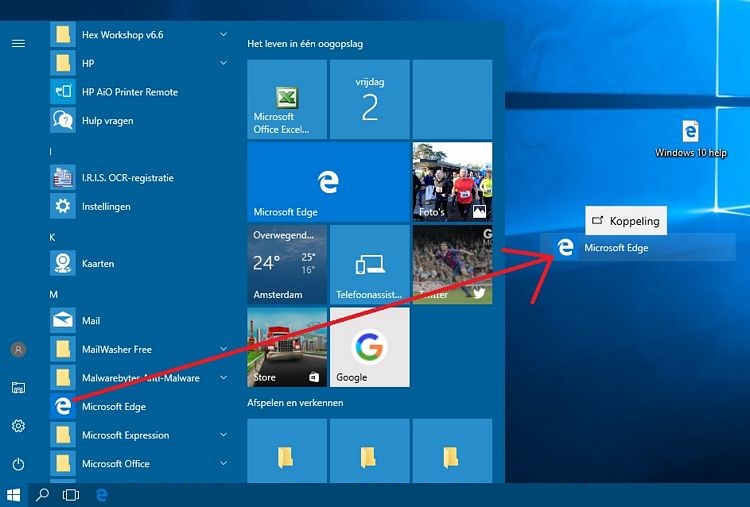
Task: Click the Microsoft Expression folder icon
Action: point(63,435)
